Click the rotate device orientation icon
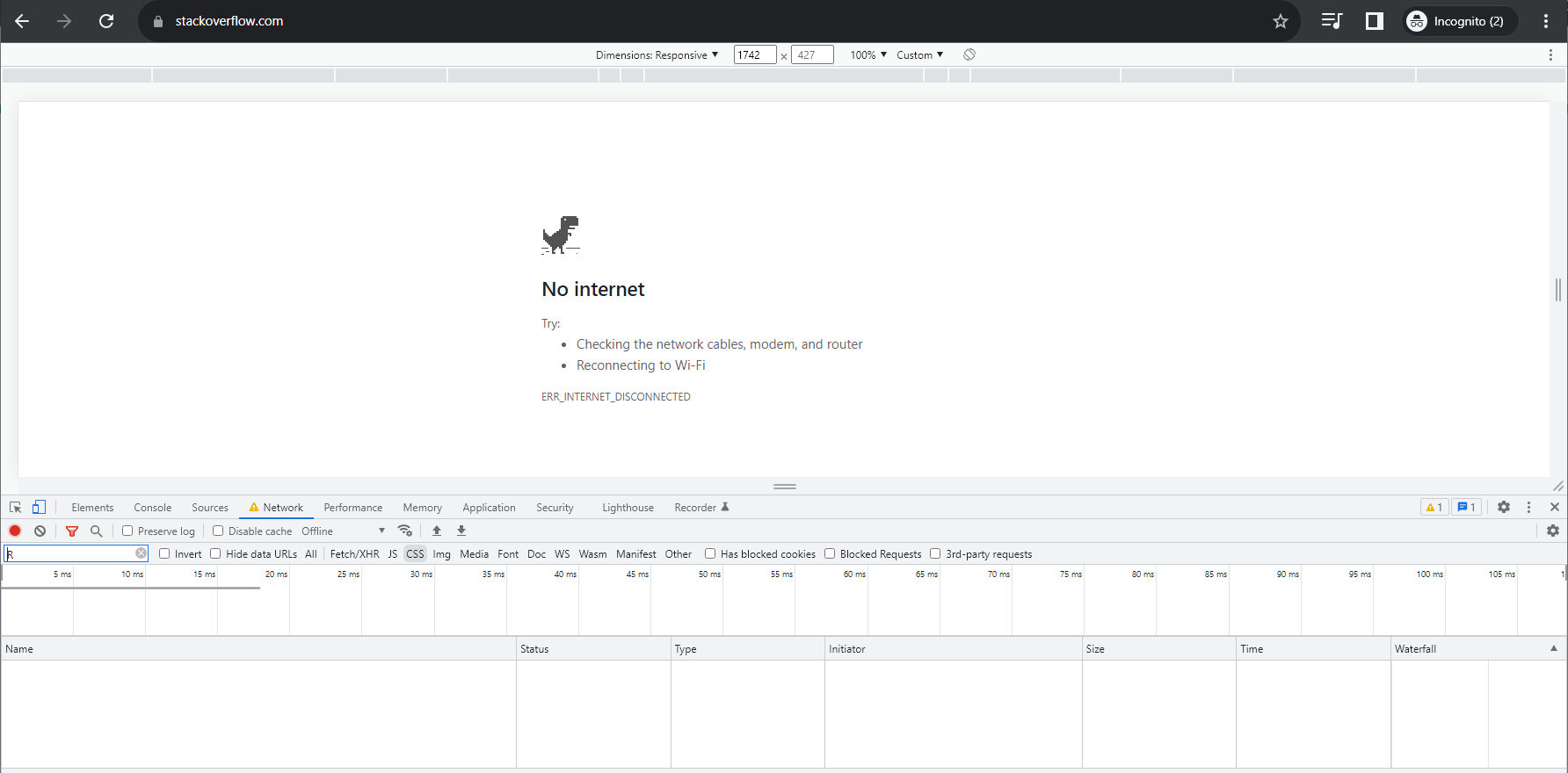 point(969,54)
